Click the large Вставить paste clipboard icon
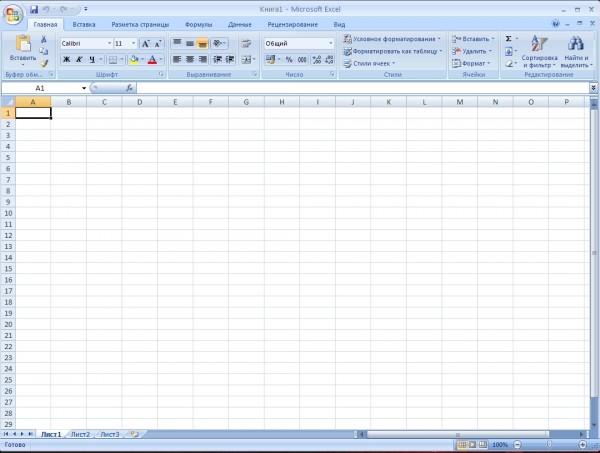The image size is (600, 453). click(23, 43)
